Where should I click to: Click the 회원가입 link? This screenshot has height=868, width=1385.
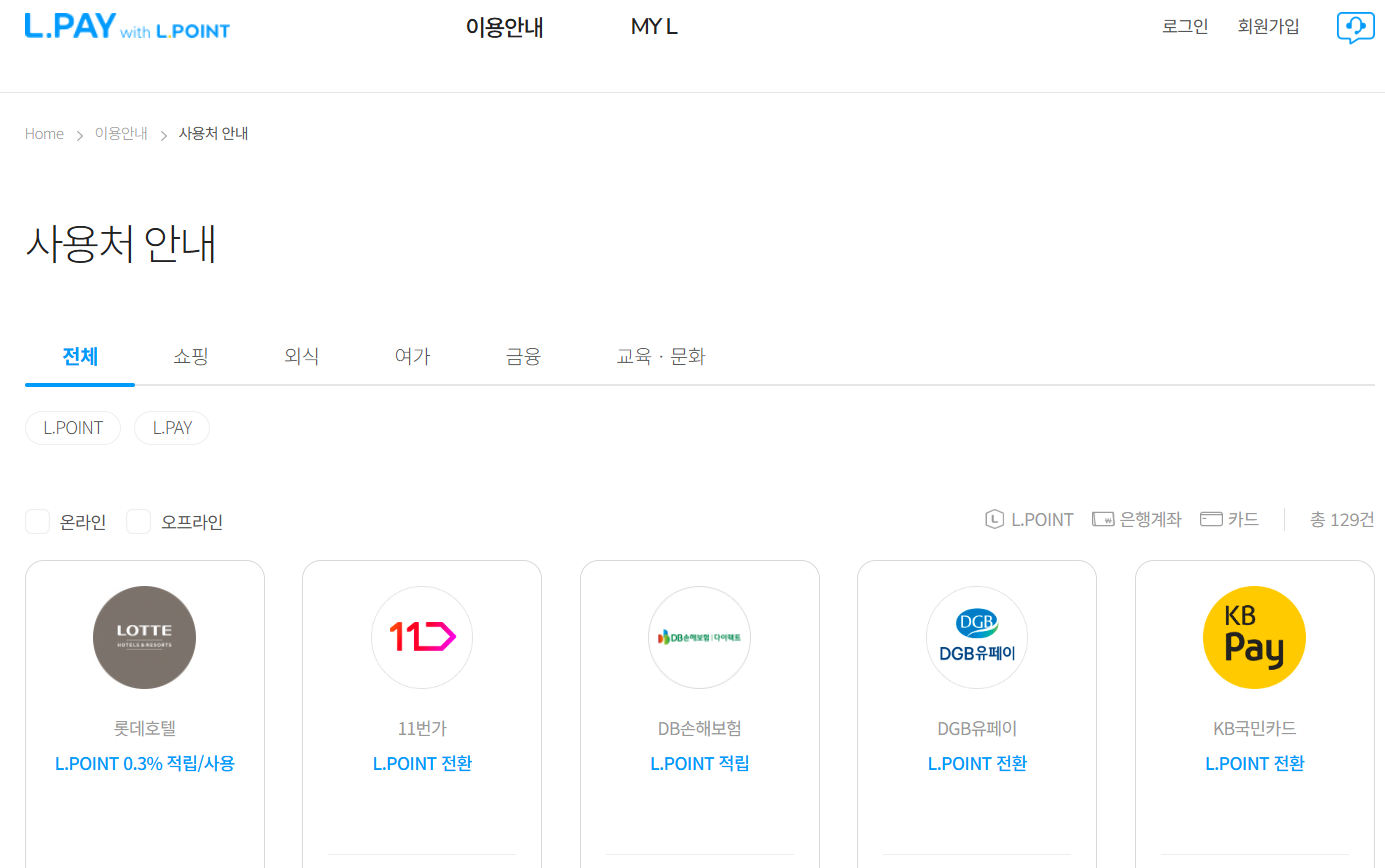click(x=1268, y=27)
